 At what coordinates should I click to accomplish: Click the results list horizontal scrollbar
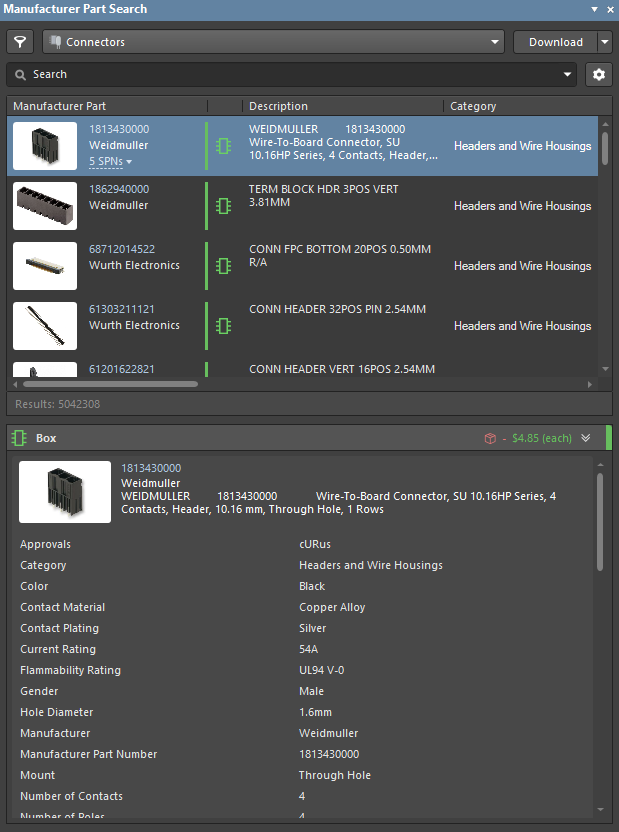pyautogui.click(x=110, y=384)
